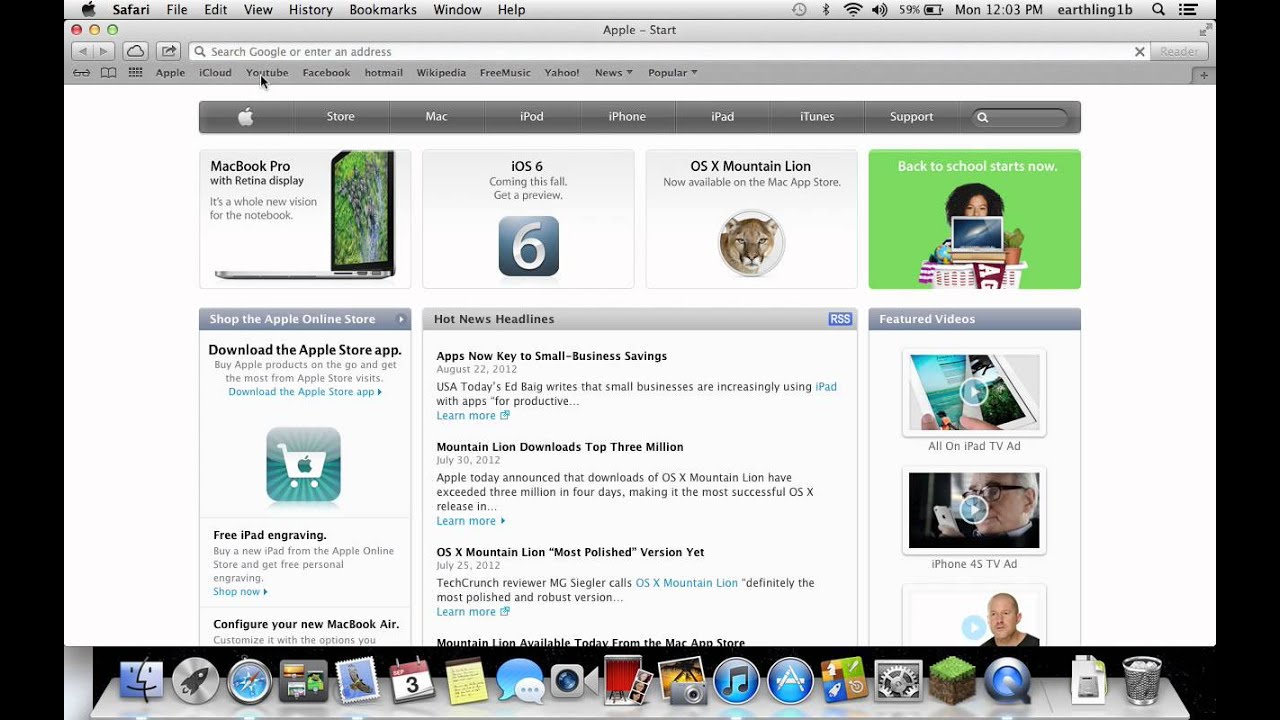Viewport: 1280px width, 720px height.
Task: Click the Shop now link under iPad engraving
Action: (240, 592)
